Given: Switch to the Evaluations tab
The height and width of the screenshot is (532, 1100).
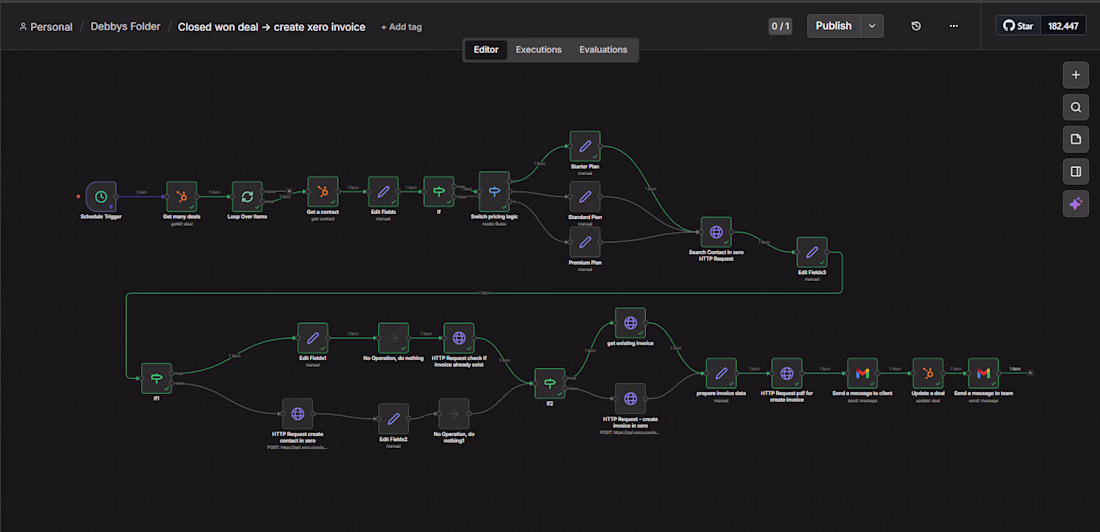Looking at the screenshot, I should coord(603,50).
